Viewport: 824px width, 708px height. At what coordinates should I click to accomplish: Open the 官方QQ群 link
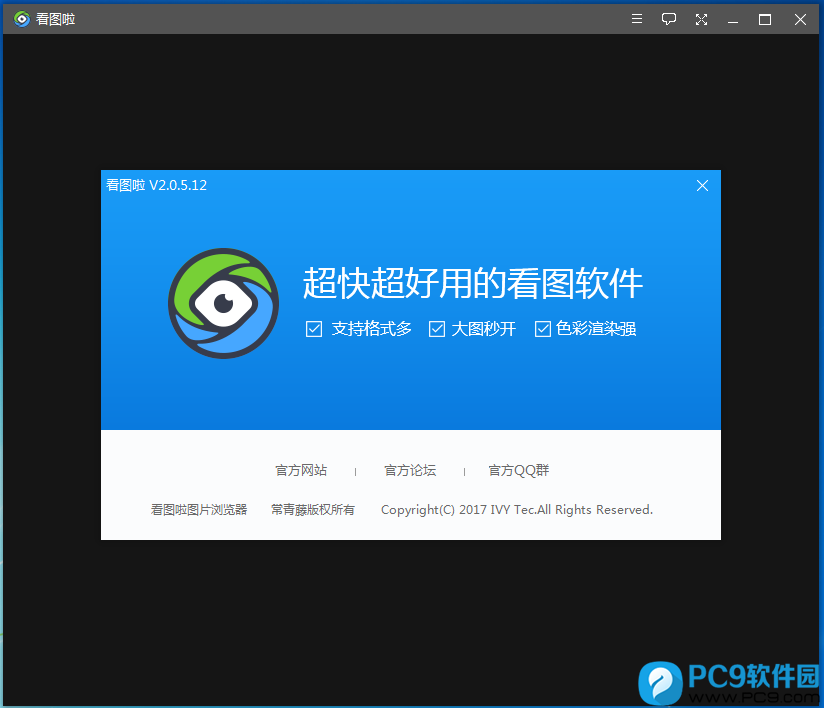click(x=519, y=470)
